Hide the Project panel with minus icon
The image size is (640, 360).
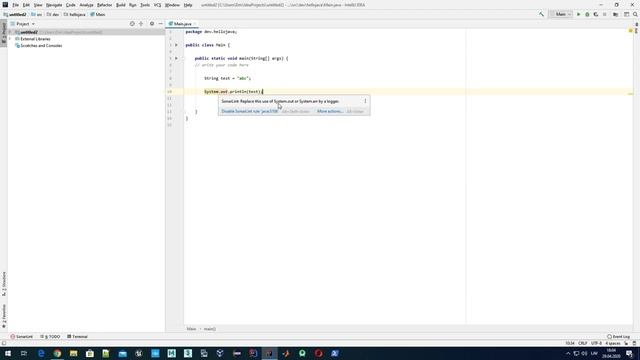point(160,24)
